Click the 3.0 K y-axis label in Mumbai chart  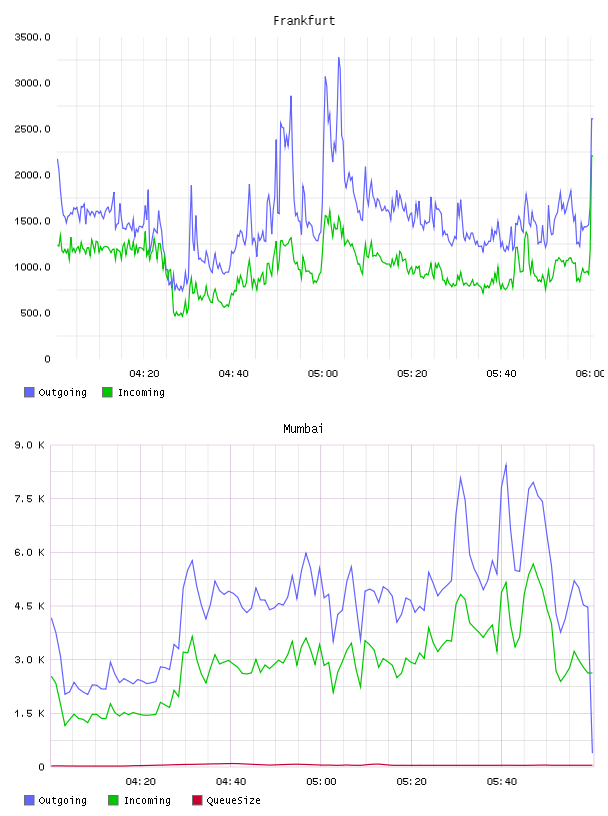click(x=29, y=660)
